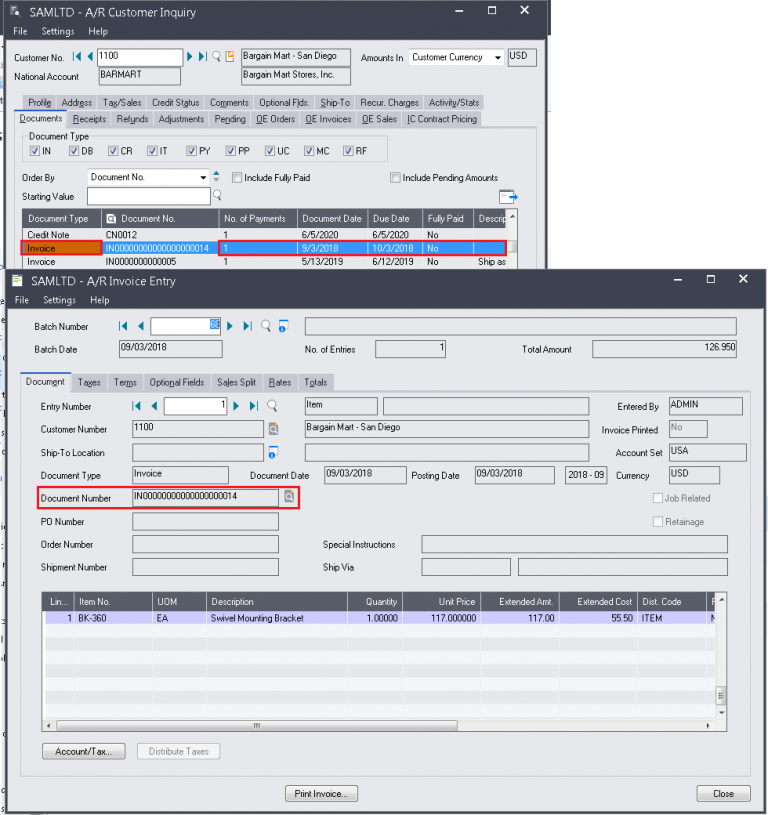
Task: Toggle the sort order arrows next to Order By
Action: click(x=216, y=178)
